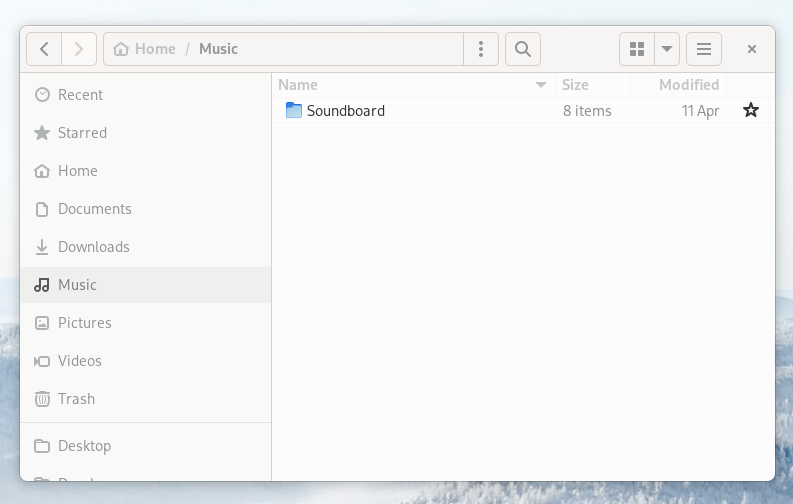The image size is (793, 504).
Task: Open Starred in the sidebar
Action: tap(146, 132)
